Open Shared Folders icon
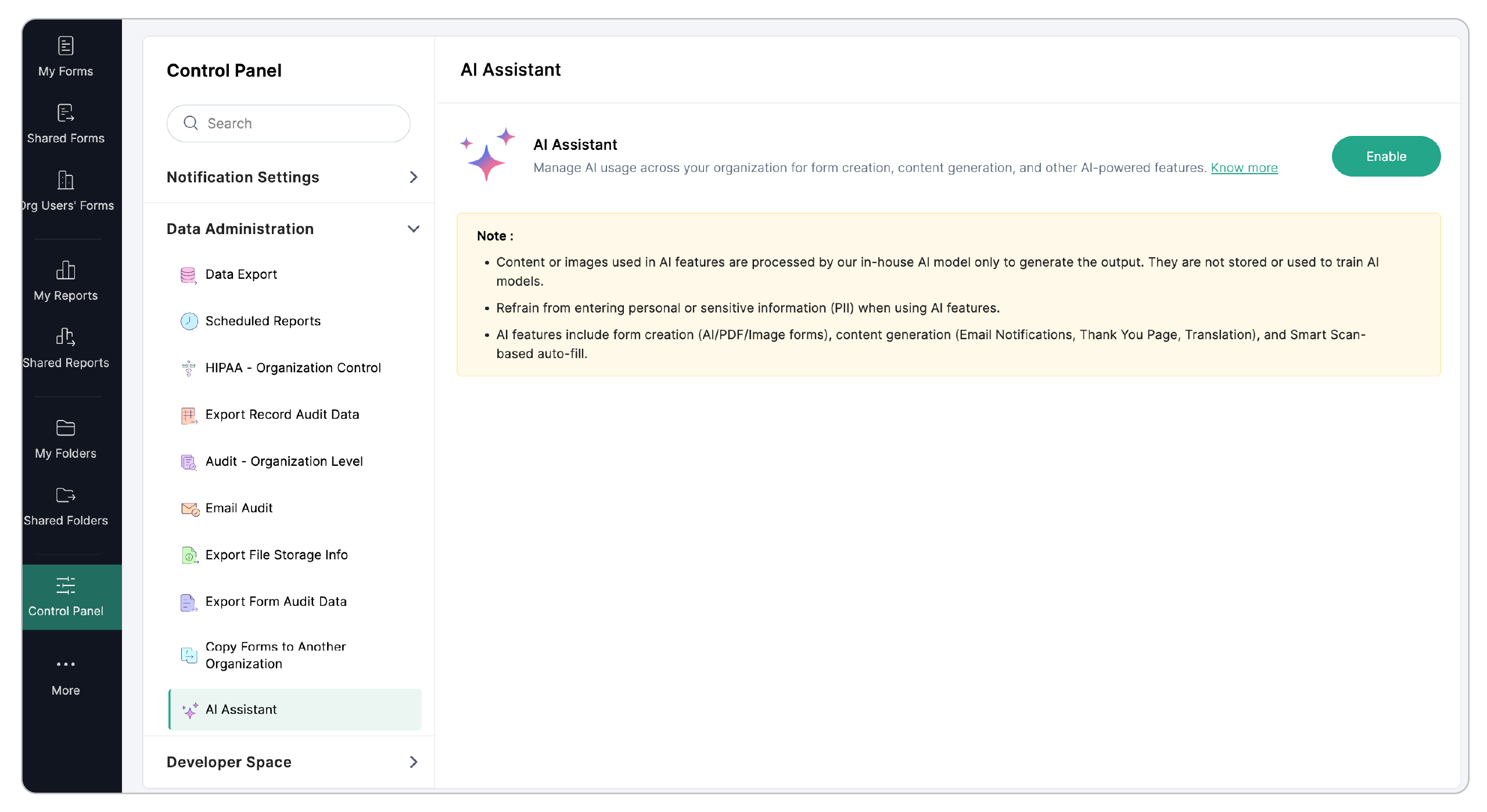Screen dimensions: 1487x812 [66, 495]
